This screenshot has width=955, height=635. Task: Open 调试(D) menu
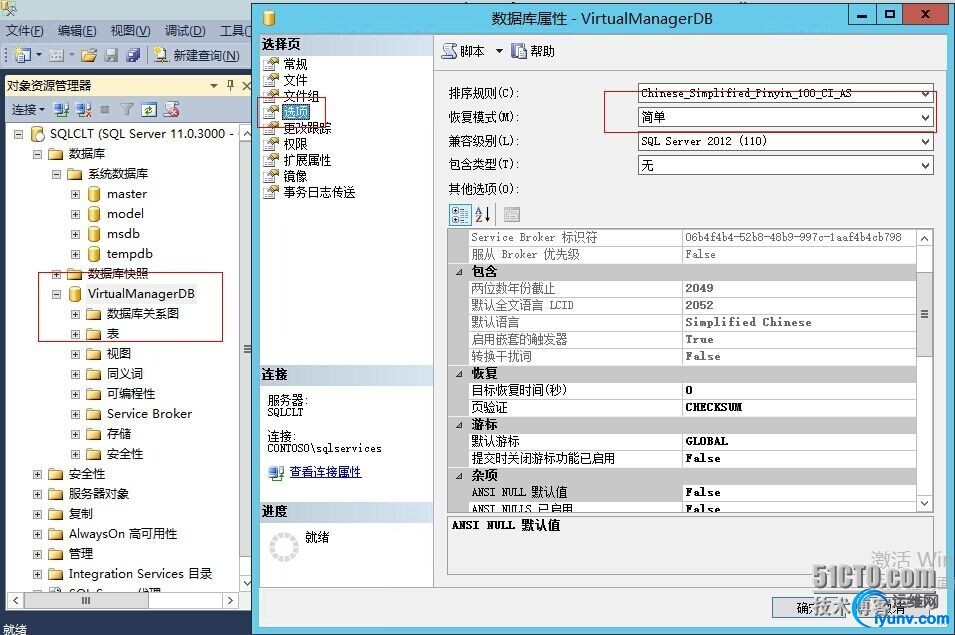click(x=185, y=30)
